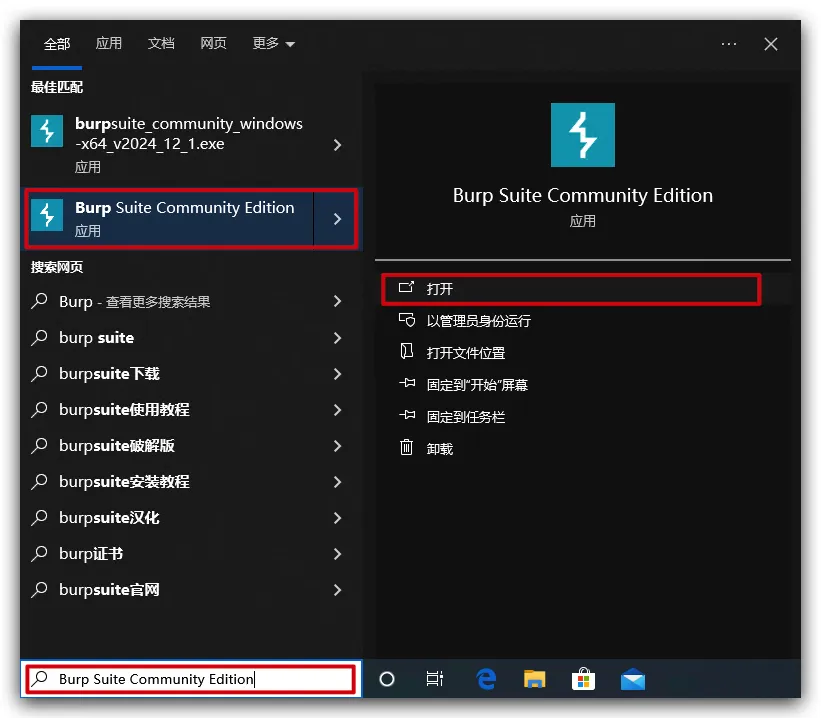Select the 网页 tab

tap(213, 44)
